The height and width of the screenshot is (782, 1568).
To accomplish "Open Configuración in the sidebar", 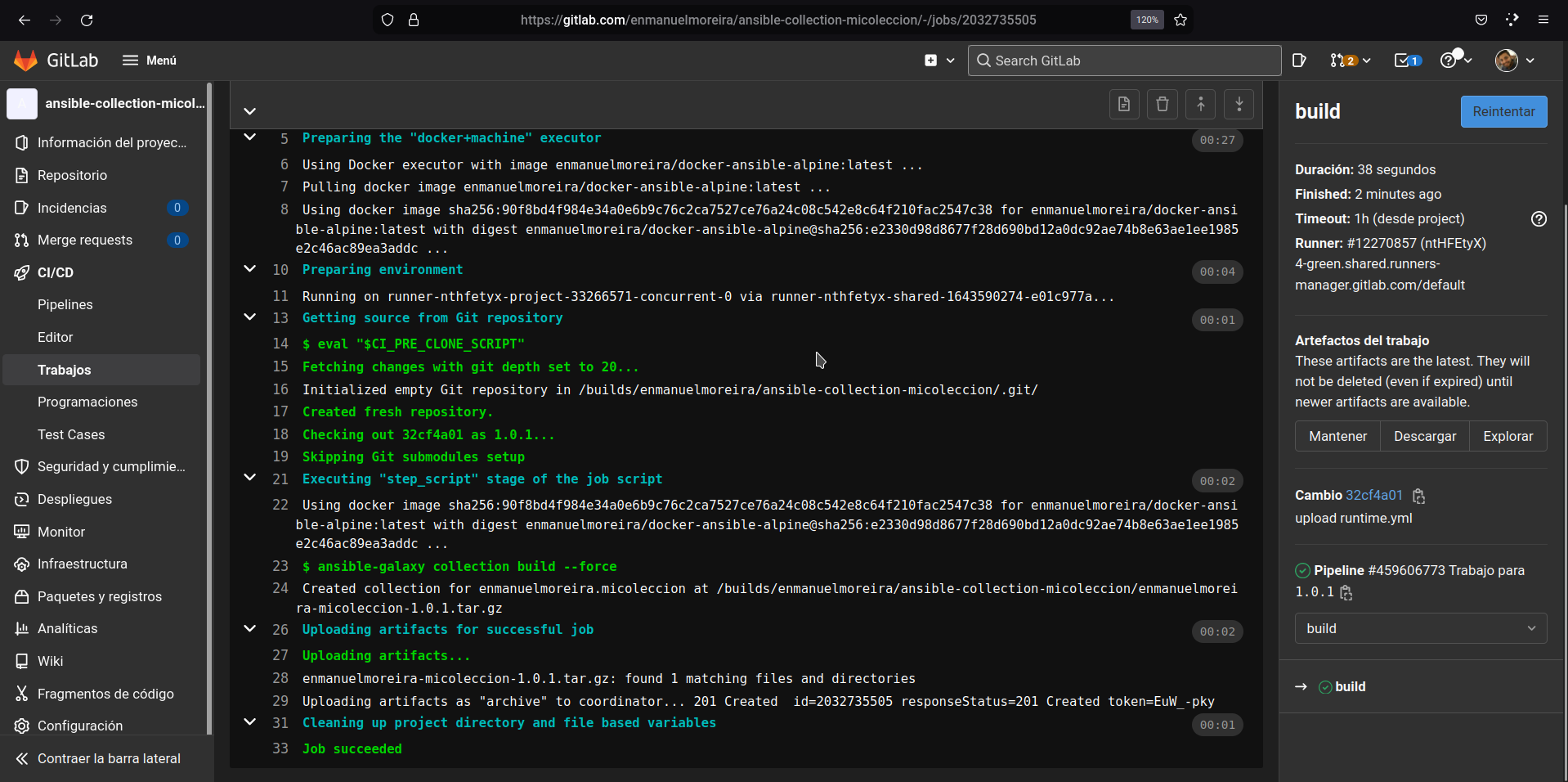I will coord(101,726).
